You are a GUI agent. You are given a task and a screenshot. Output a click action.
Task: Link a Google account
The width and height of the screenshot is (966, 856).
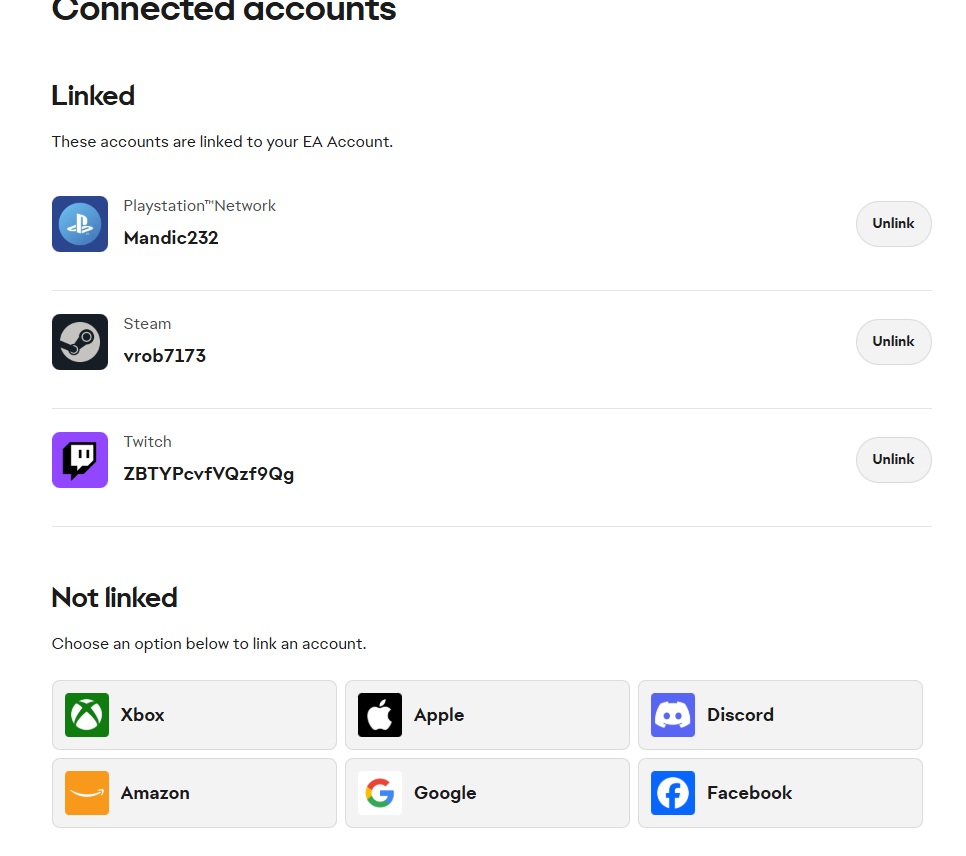click(487, 793)
